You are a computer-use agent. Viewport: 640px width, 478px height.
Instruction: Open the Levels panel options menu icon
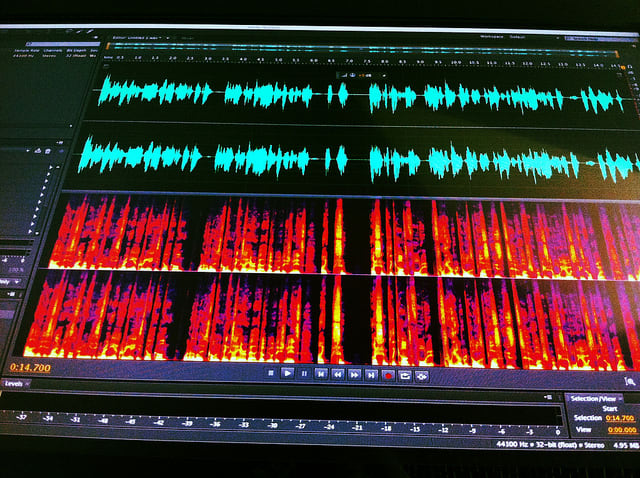548,397
